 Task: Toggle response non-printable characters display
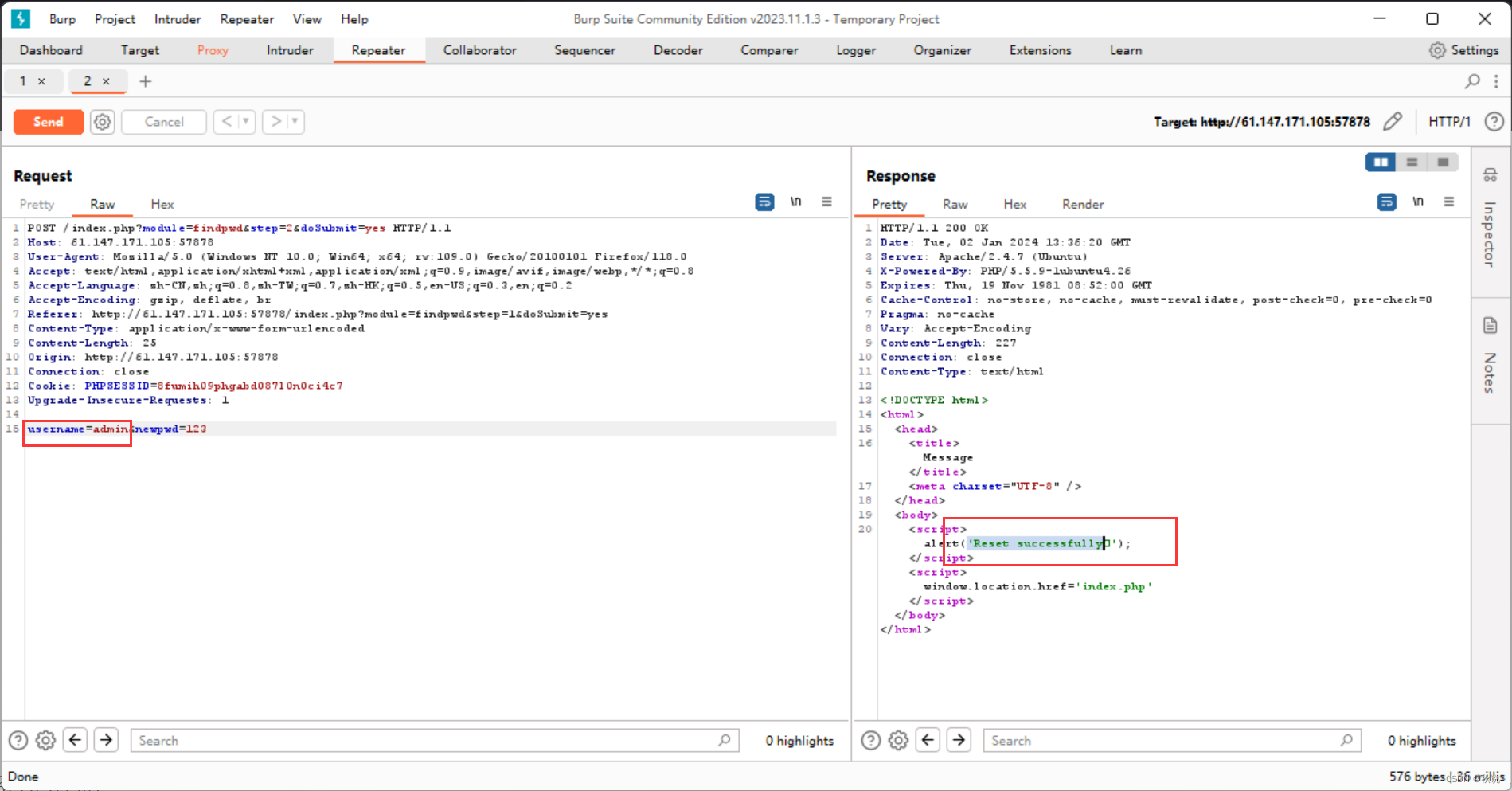point(1418,202)
